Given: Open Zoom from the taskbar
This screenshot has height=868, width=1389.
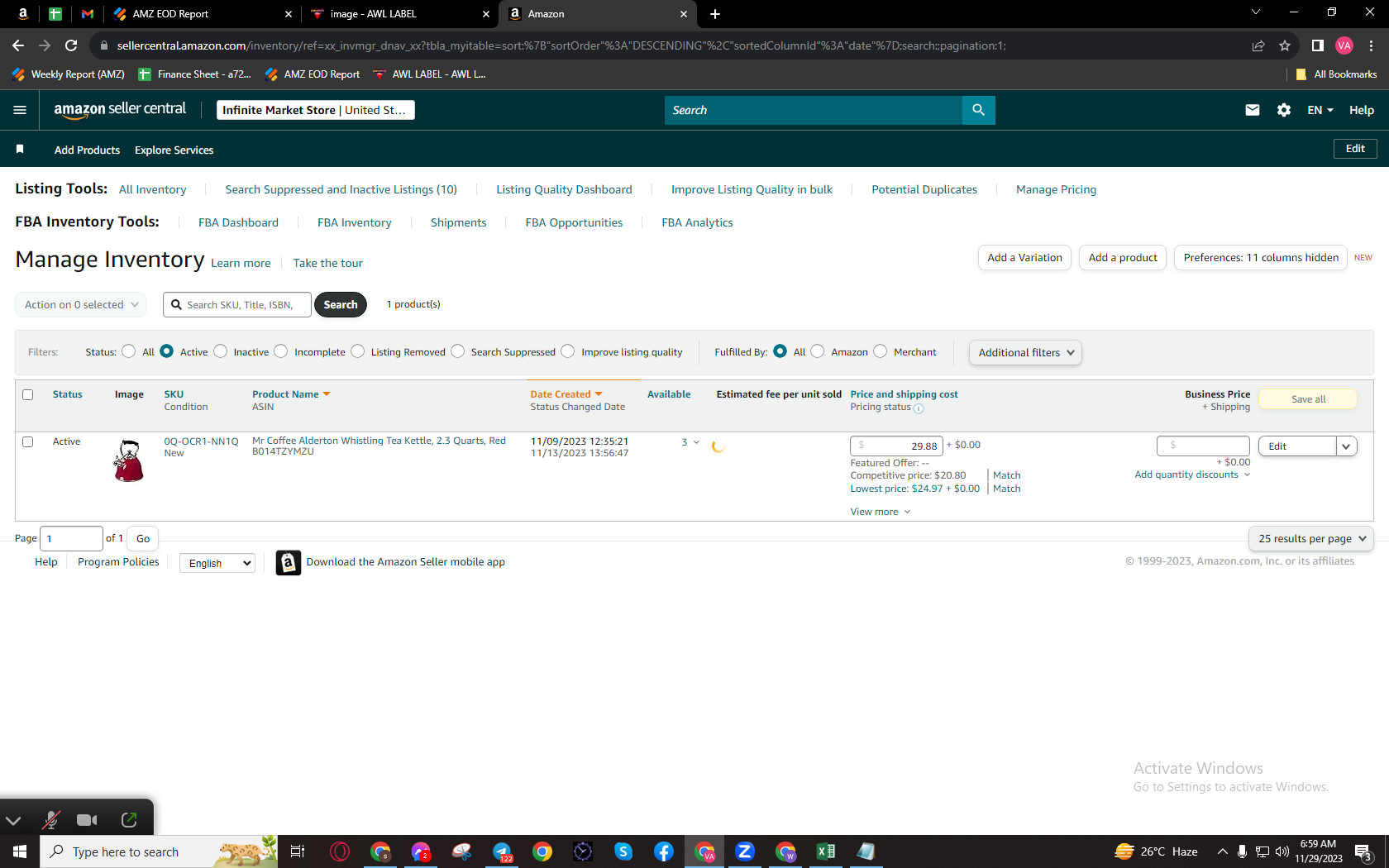Looking at the screenshot, I should (x=745, y=851).
